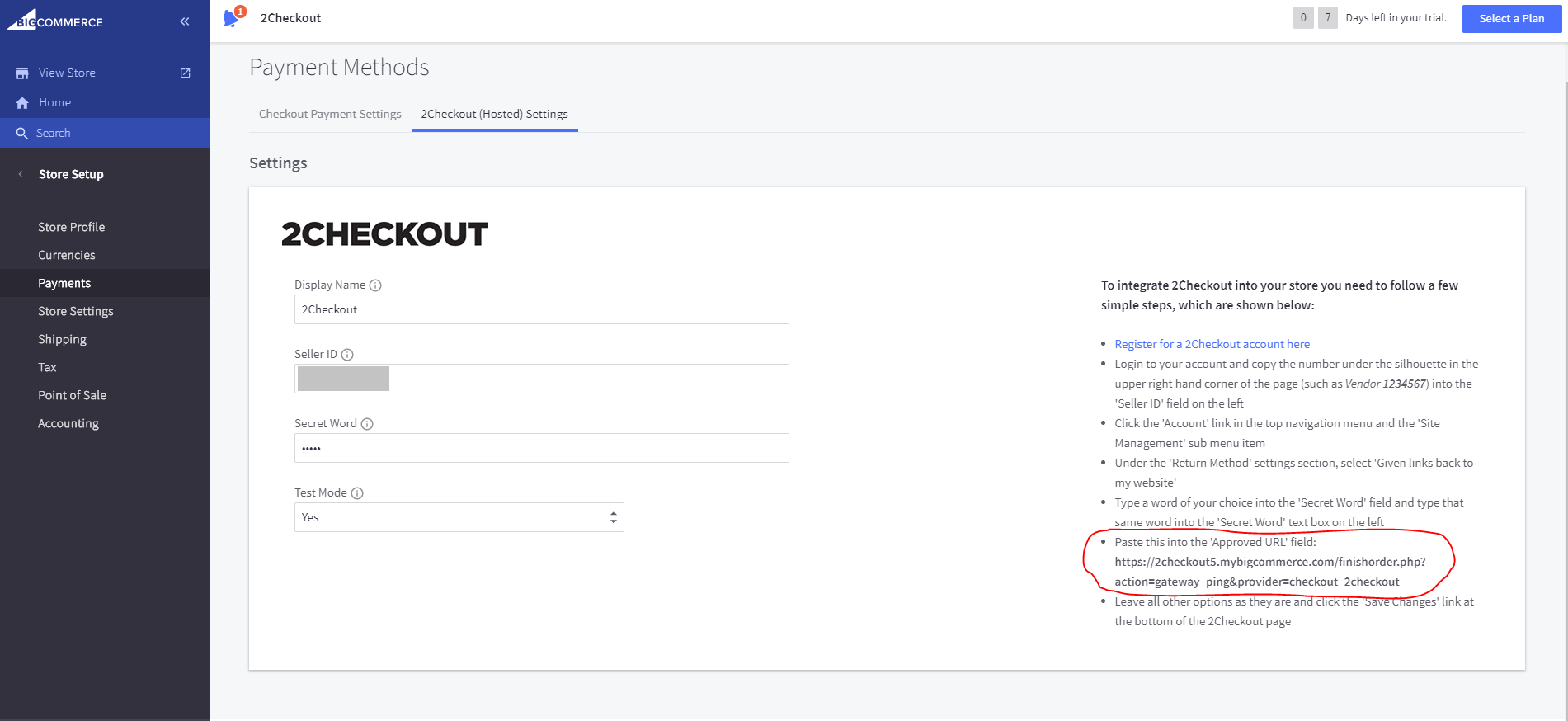Viewport: 1568px width, 721px height.
Task: Click the '2Checkout' store name in header
Action: (x=290, y=18)
